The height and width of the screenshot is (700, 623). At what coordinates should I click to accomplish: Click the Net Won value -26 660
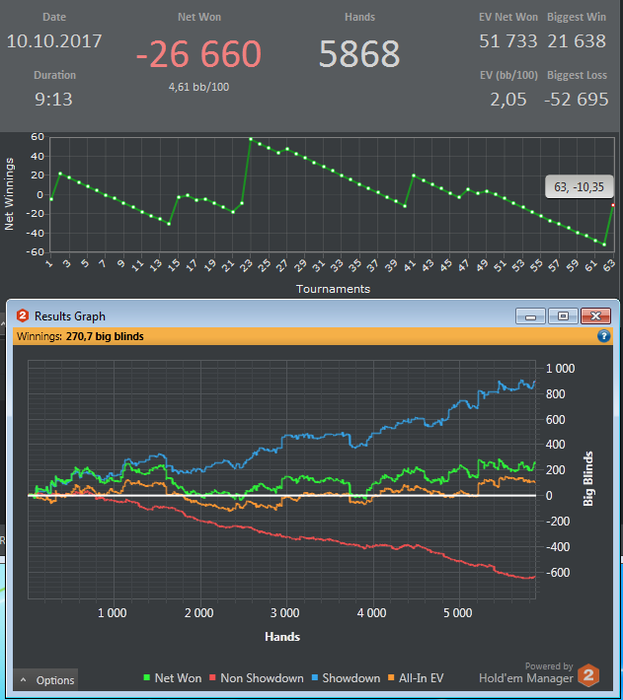click(x=199, y=54)
